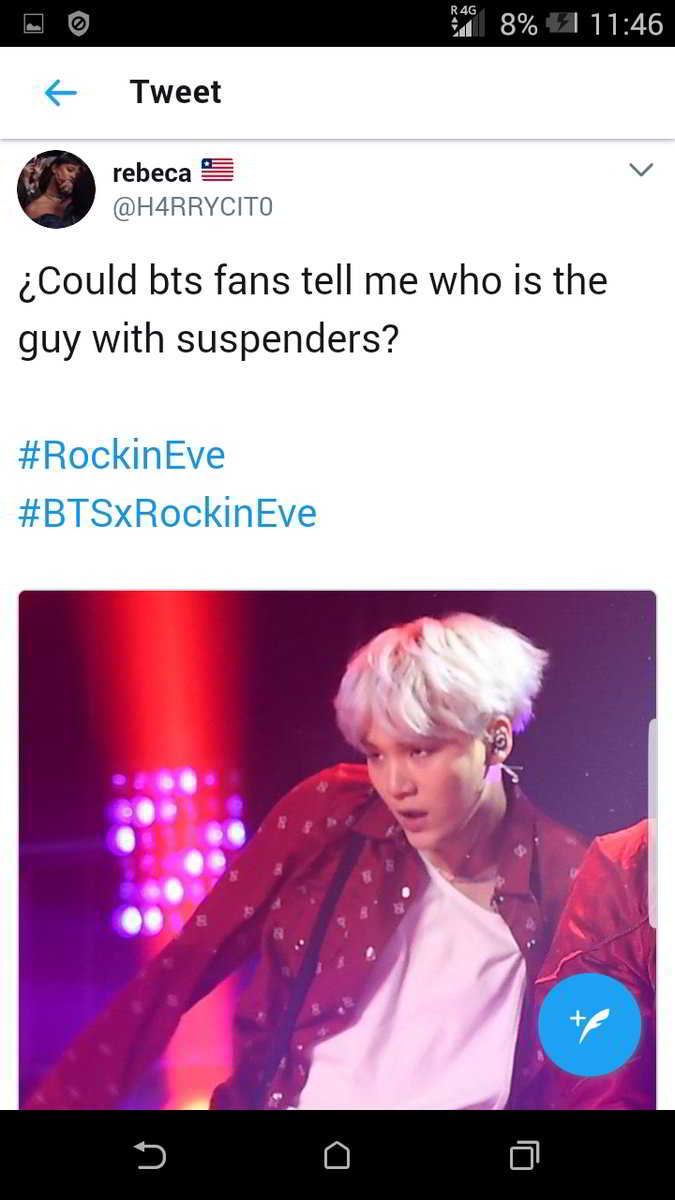This screenshot has height=1200, width=675.
Task: Tap the tweet text about suspenders
Action: [313, 310]
